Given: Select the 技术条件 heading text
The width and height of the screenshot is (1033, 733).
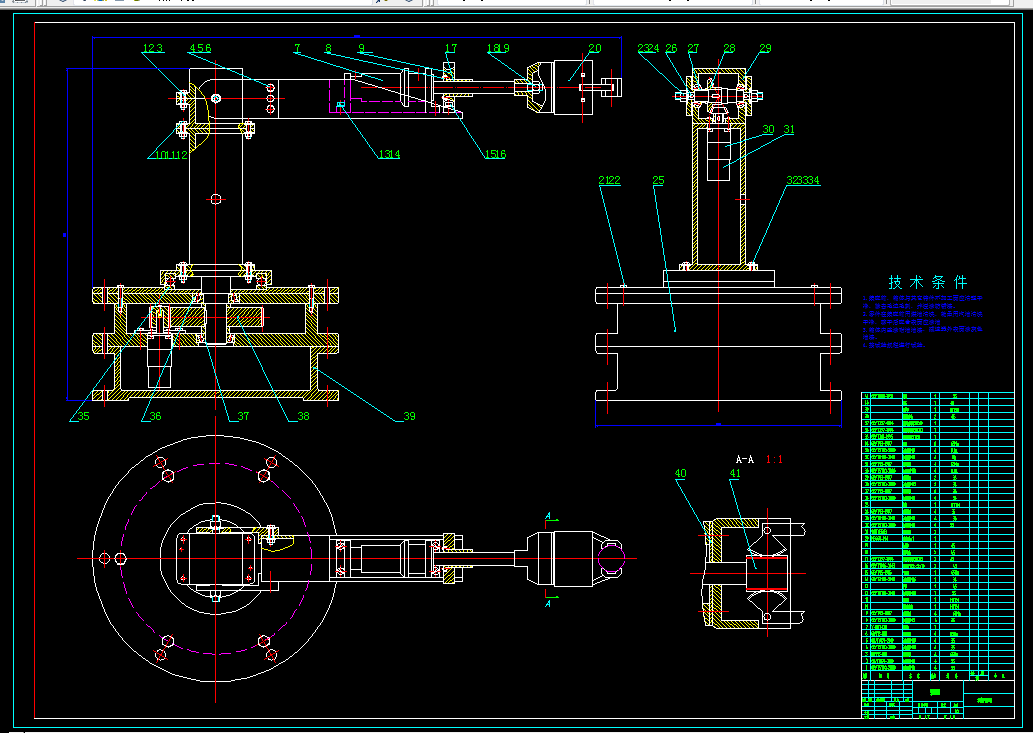Looking at the screenshot, I should (x=928, y=283).
